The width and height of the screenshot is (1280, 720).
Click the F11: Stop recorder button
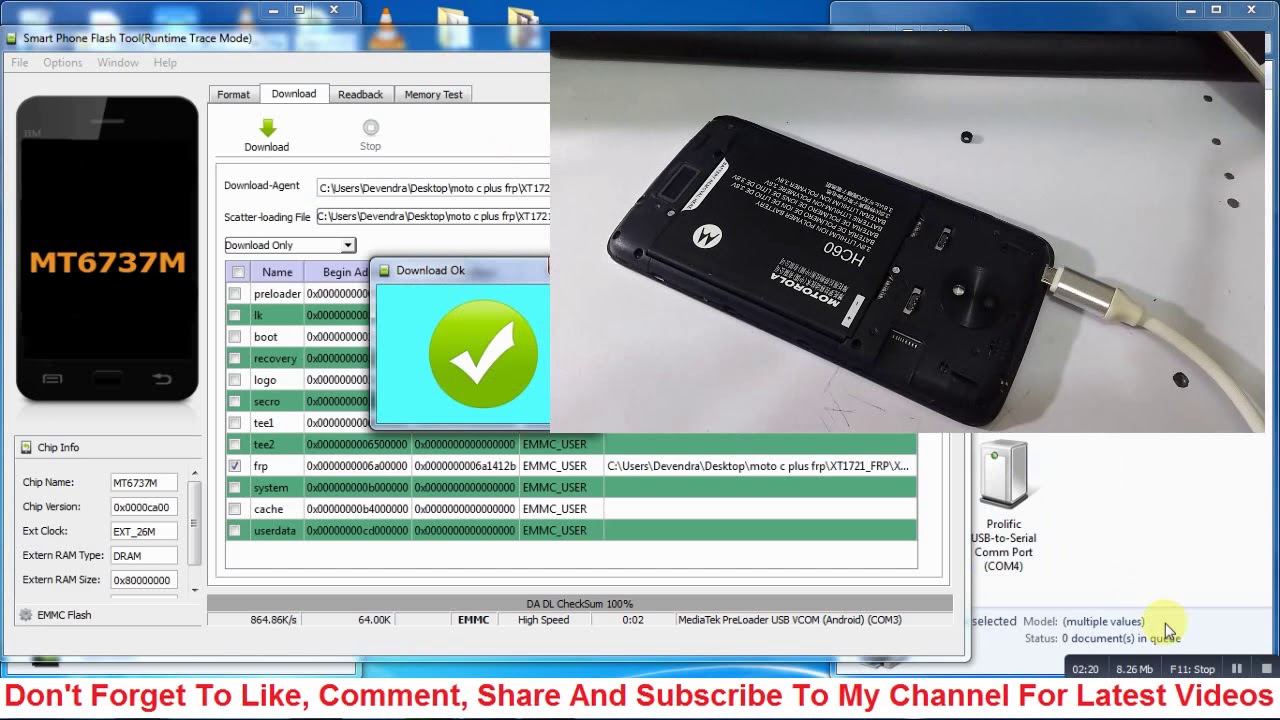pos(1192,669)
